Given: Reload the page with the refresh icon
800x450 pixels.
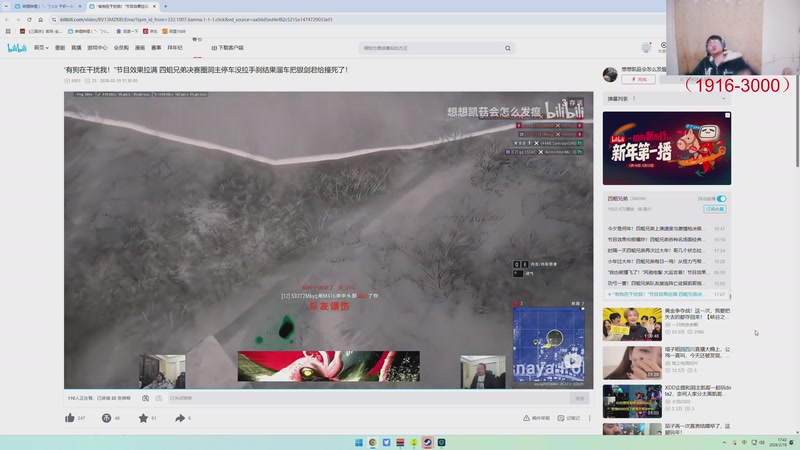Looking at the screenshot, I should point(29,19).
